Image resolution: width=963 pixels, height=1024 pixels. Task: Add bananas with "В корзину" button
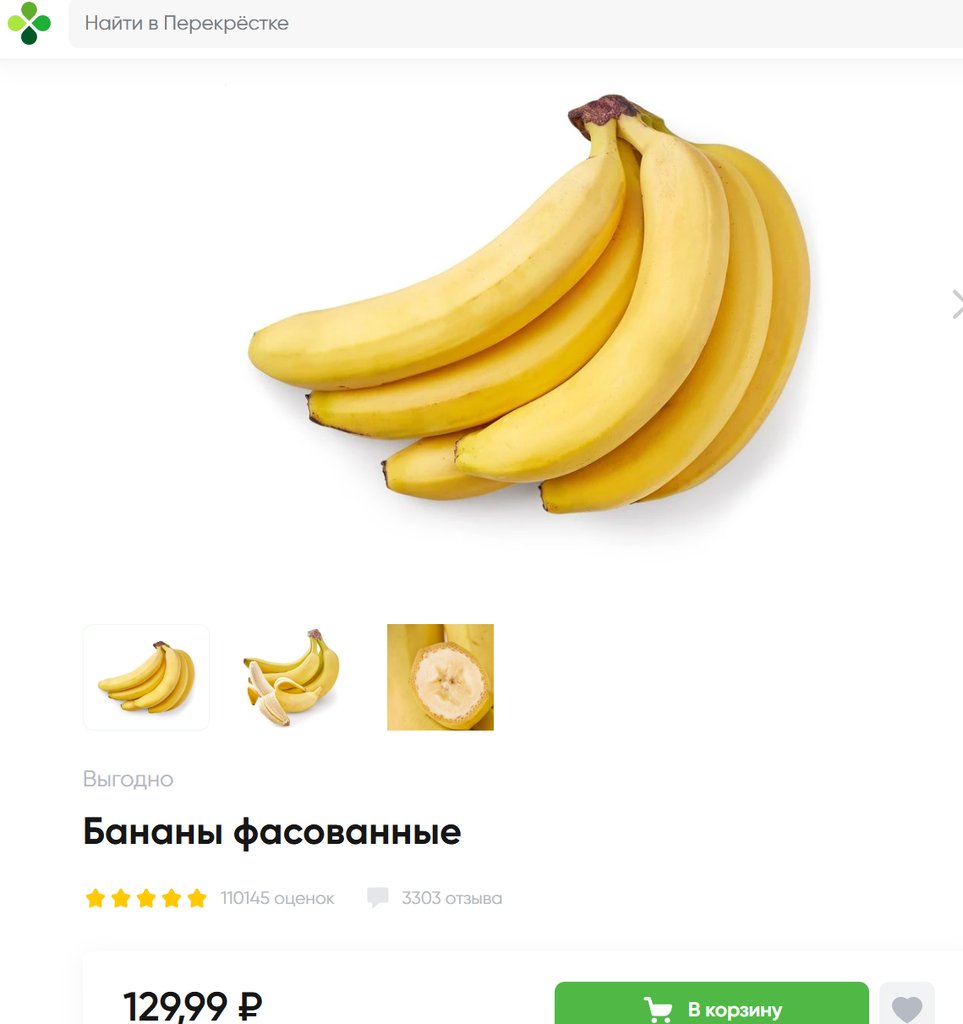click(x=712, y=1004)
